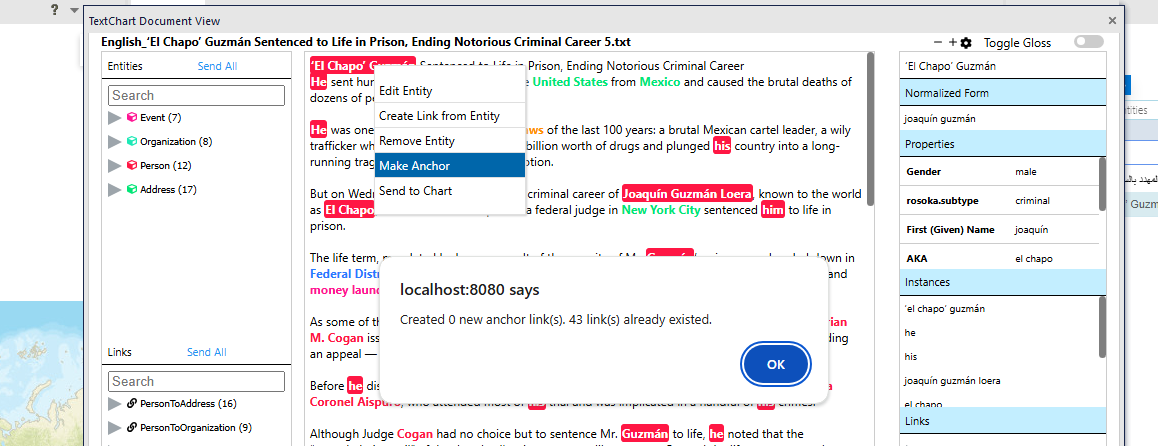This screenshot has height=446, width=1158.
Task: Click the Properties section header
Action: click(x=1002, y=144)
